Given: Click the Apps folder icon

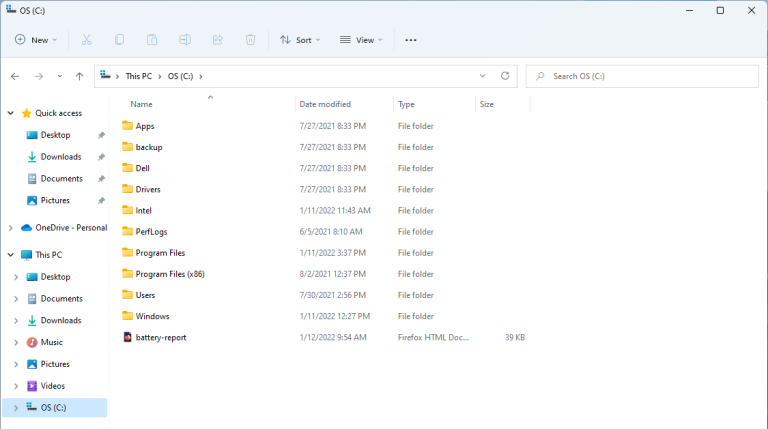Looking at the screenshot, I should coord(127,125).
